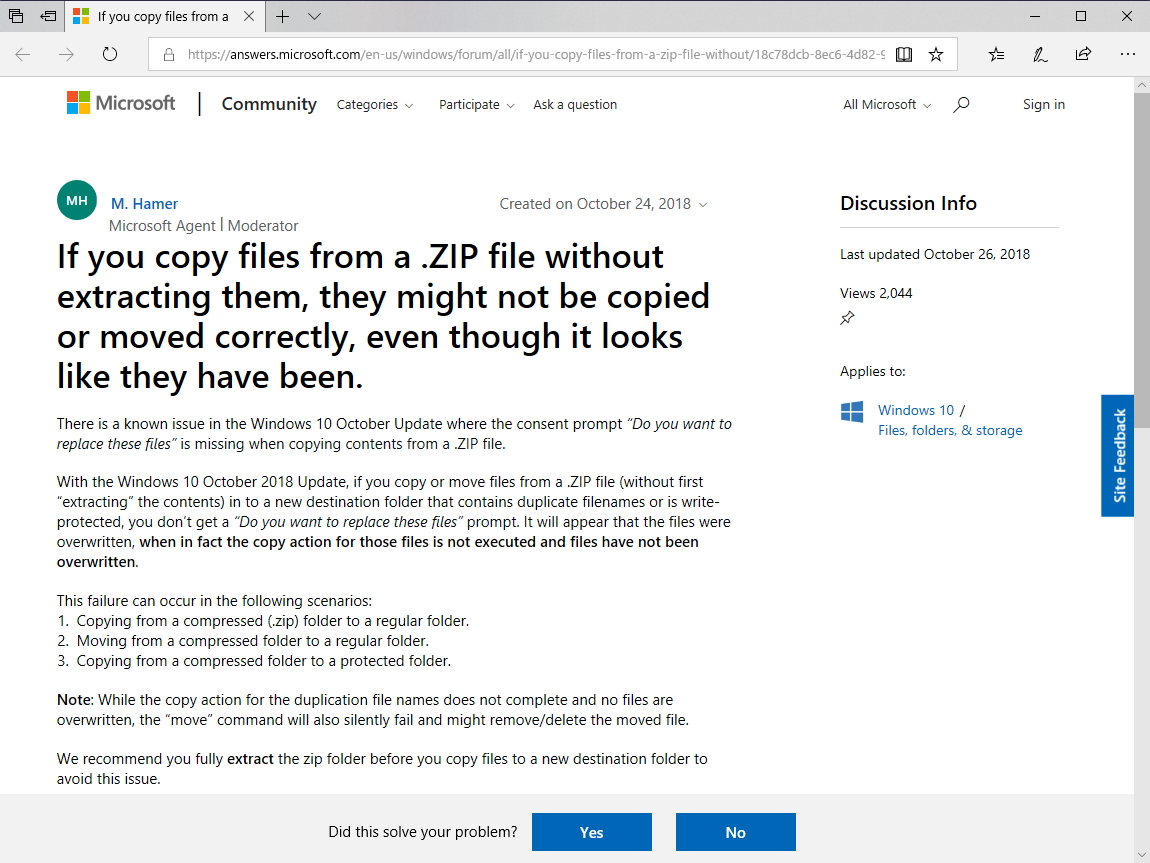This screenshot has width=1150, height=863.
Task: Select the Ask a question menu item
Action: [x=575, y=104]
